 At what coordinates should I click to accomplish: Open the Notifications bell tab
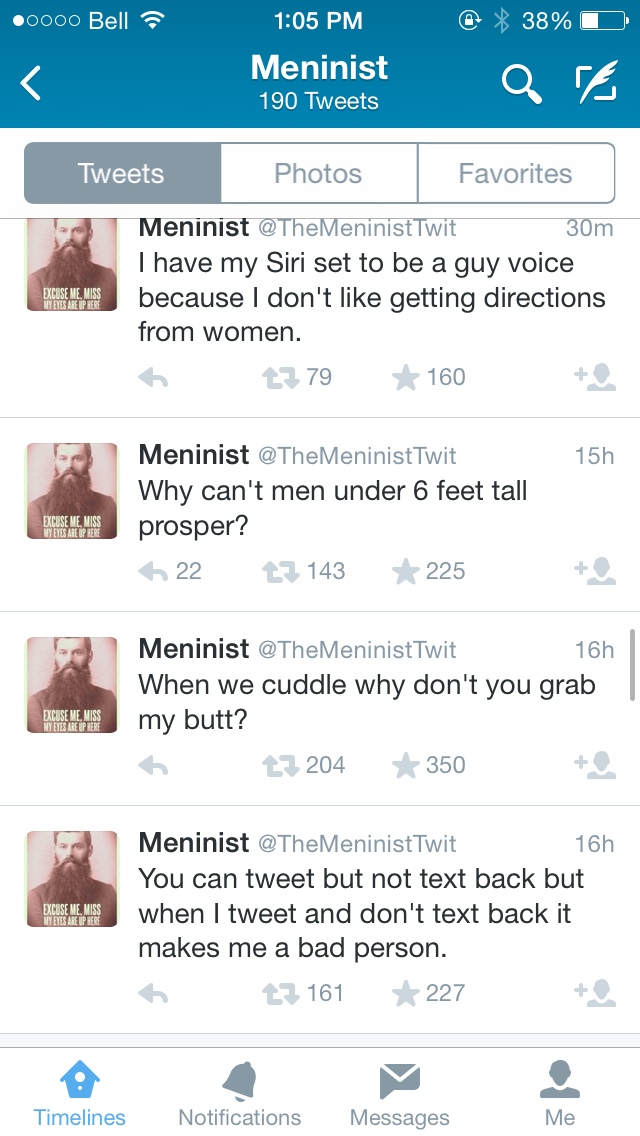(x=239, y=1093)
